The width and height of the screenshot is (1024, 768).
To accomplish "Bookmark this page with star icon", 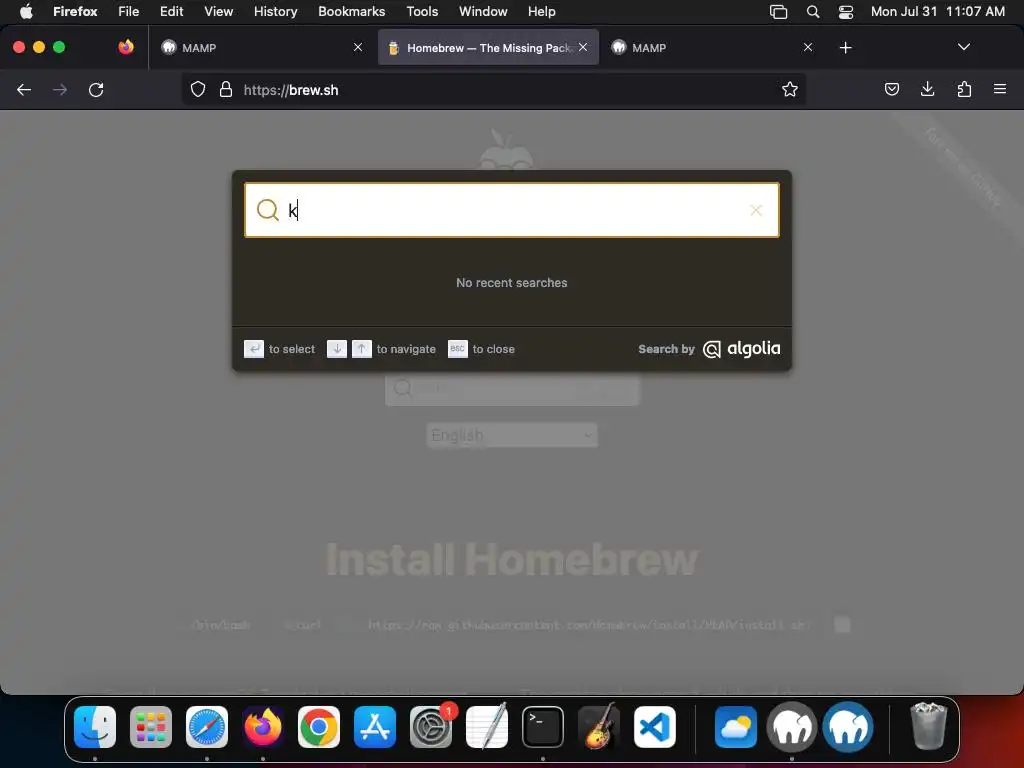I will pyautogui.click(x=790, y=89).
